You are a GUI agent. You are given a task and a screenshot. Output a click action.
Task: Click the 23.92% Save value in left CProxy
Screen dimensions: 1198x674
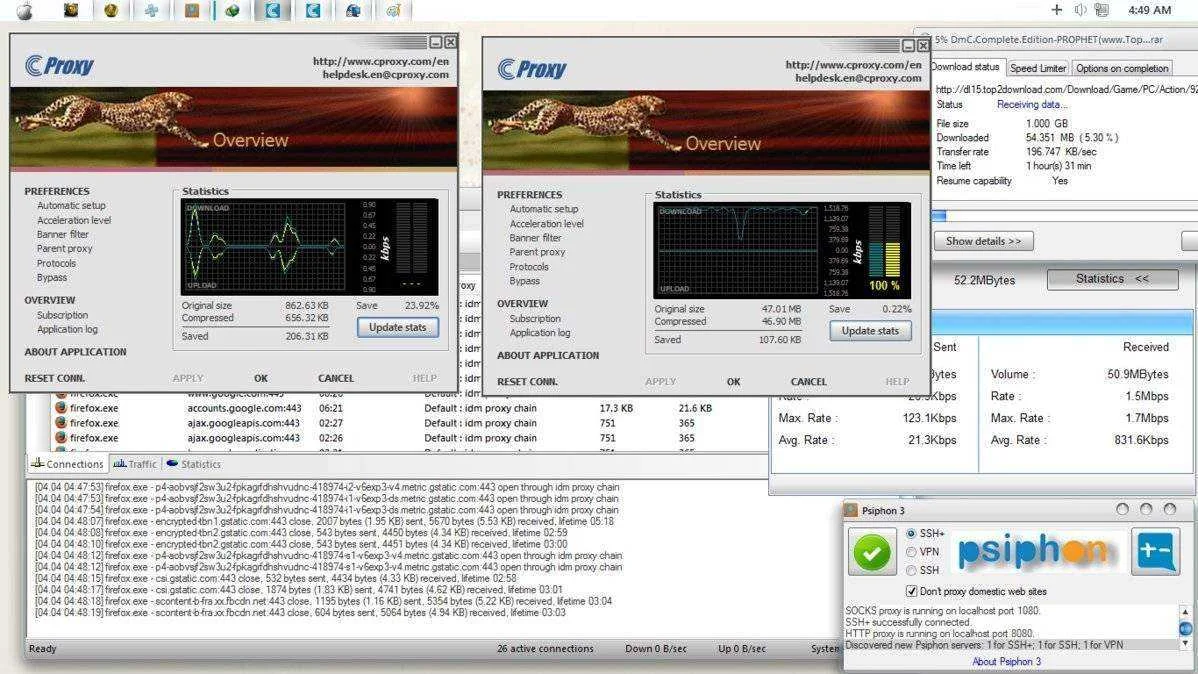tap(422, 306)
